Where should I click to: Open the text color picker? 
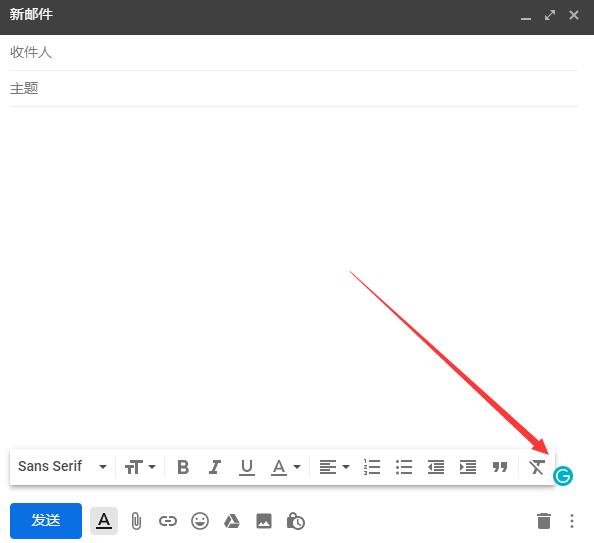[286, 467]
